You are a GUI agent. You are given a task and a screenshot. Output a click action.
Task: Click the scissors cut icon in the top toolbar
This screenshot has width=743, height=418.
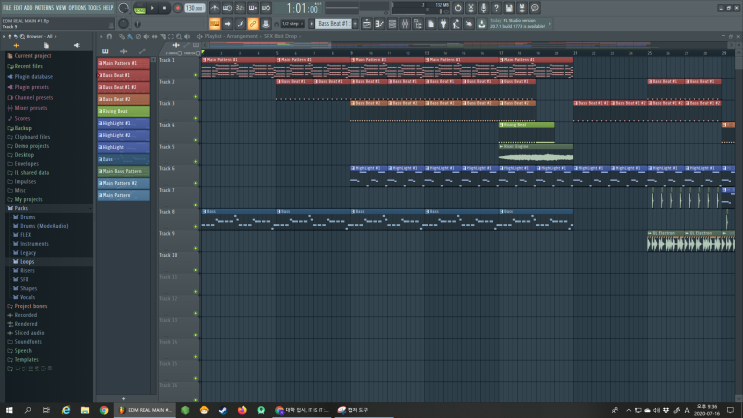pos(471,8)
